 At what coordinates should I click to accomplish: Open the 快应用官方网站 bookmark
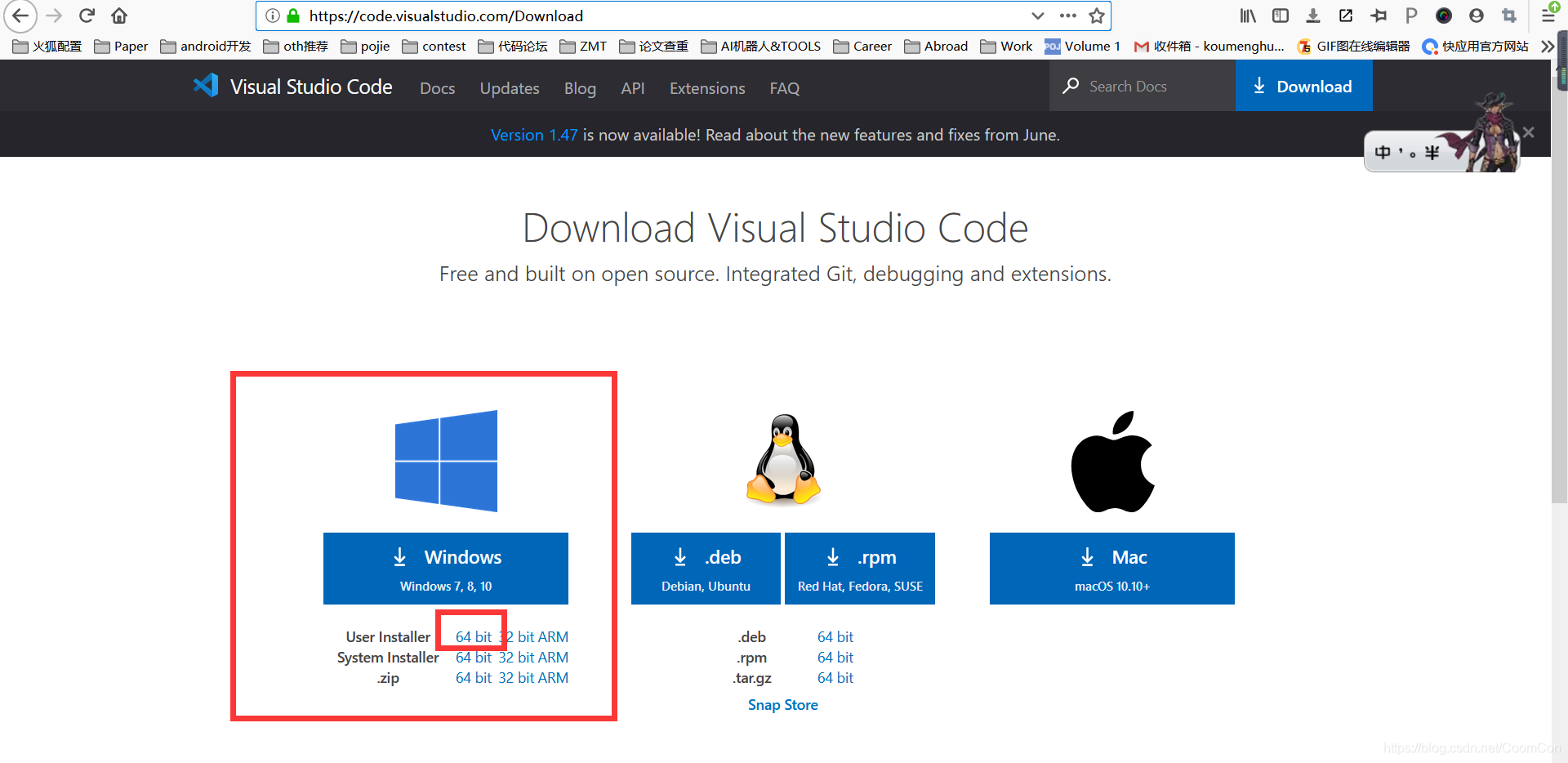pyautogui.click(x=1475, y=47)
